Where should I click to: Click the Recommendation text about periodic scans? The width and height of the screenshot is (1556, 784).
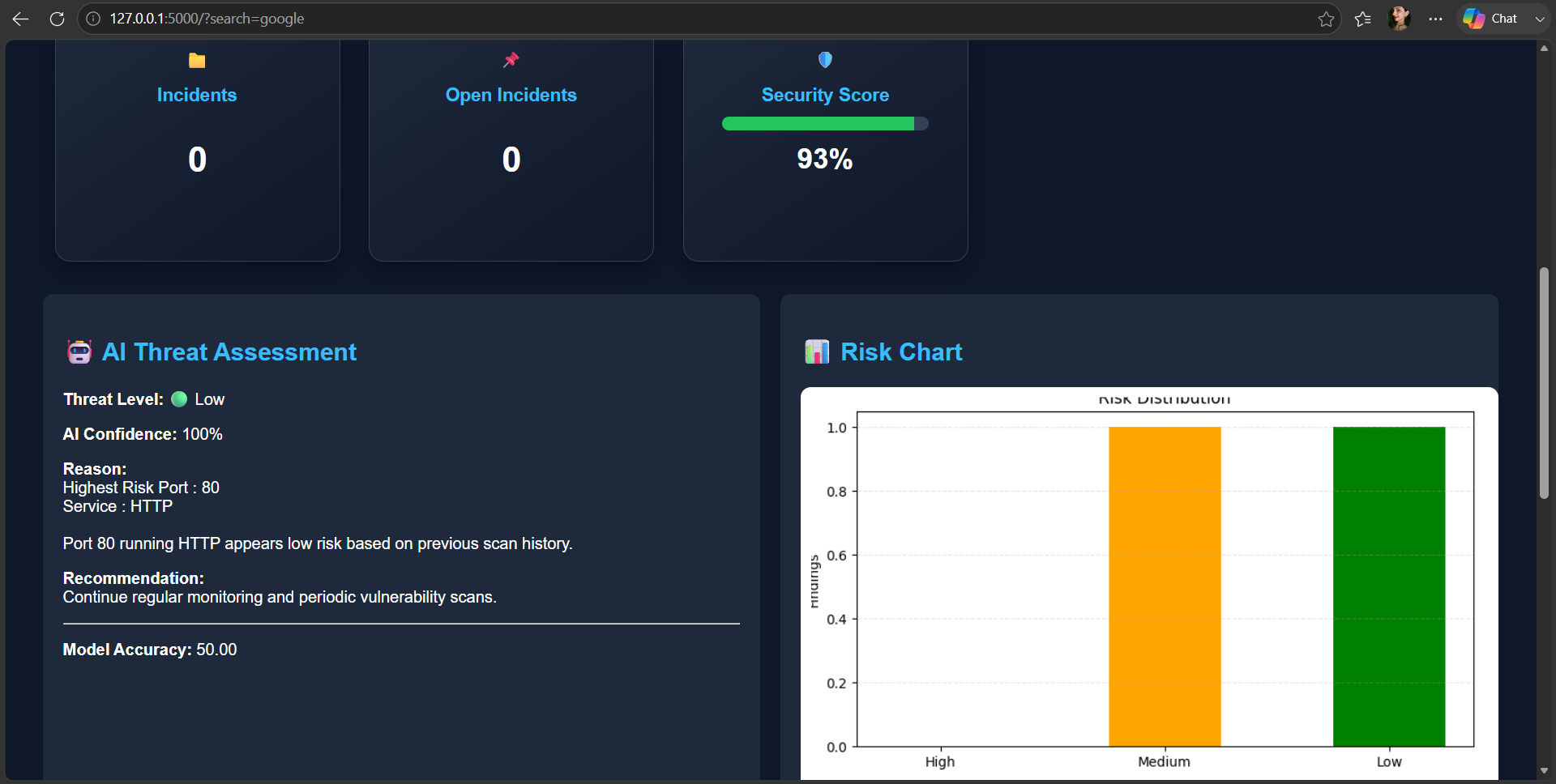point(280,597)
